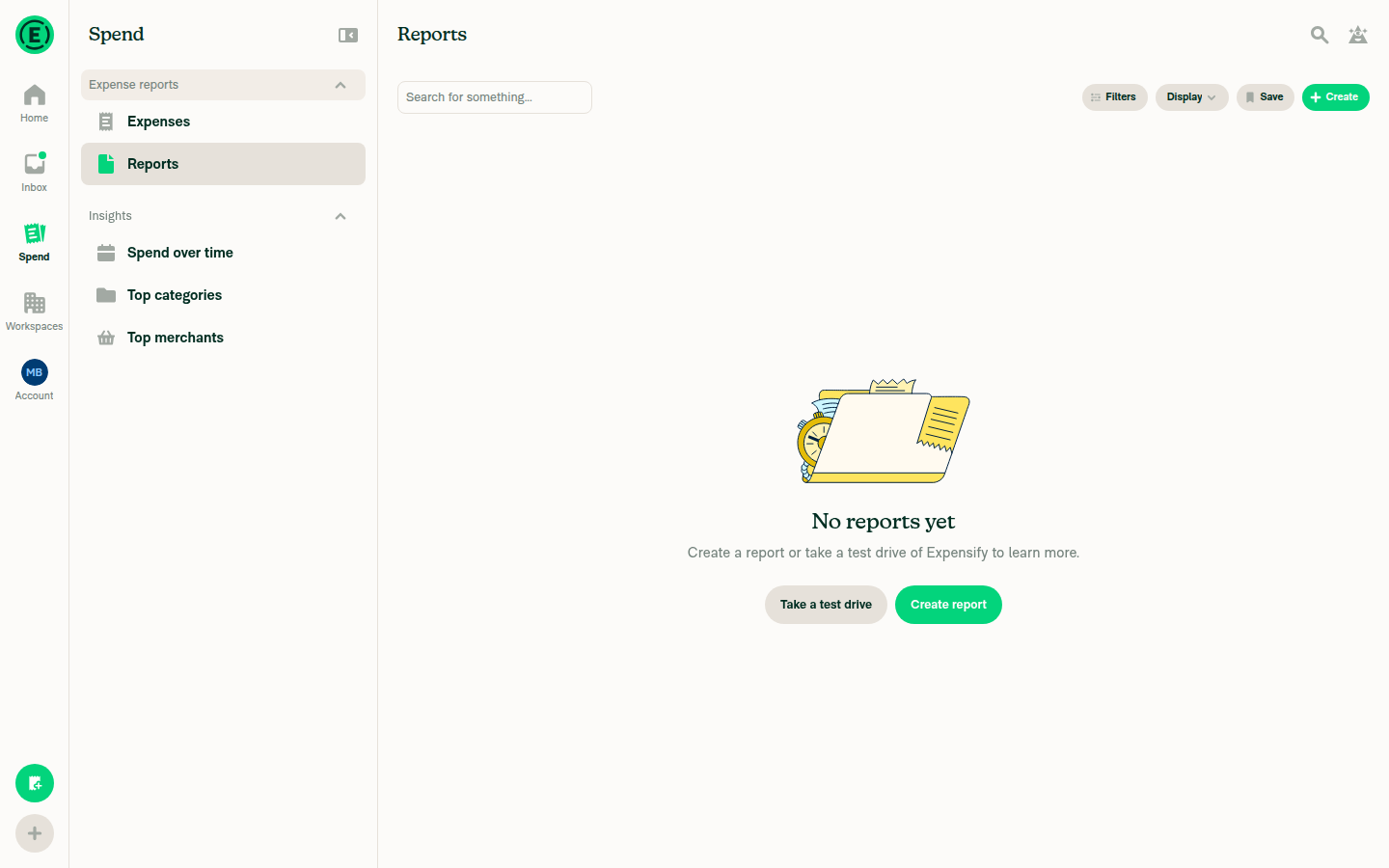
Task: Open Top categories insight
Action: [x=223, y=295]
